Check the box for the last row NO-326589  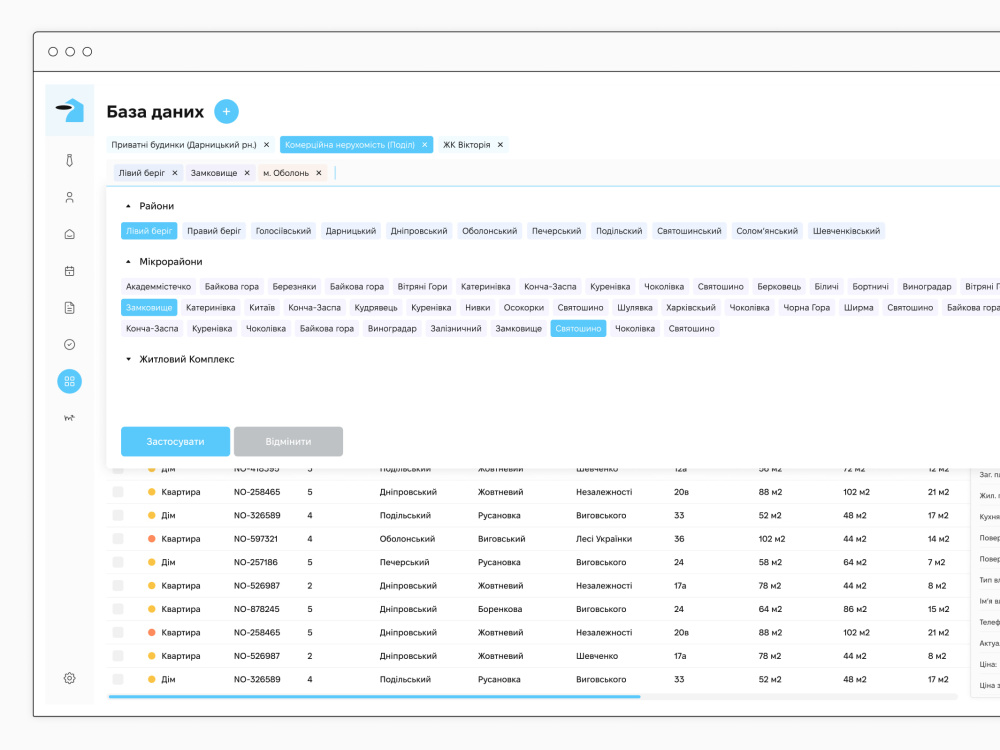click(x=118, y=679)
